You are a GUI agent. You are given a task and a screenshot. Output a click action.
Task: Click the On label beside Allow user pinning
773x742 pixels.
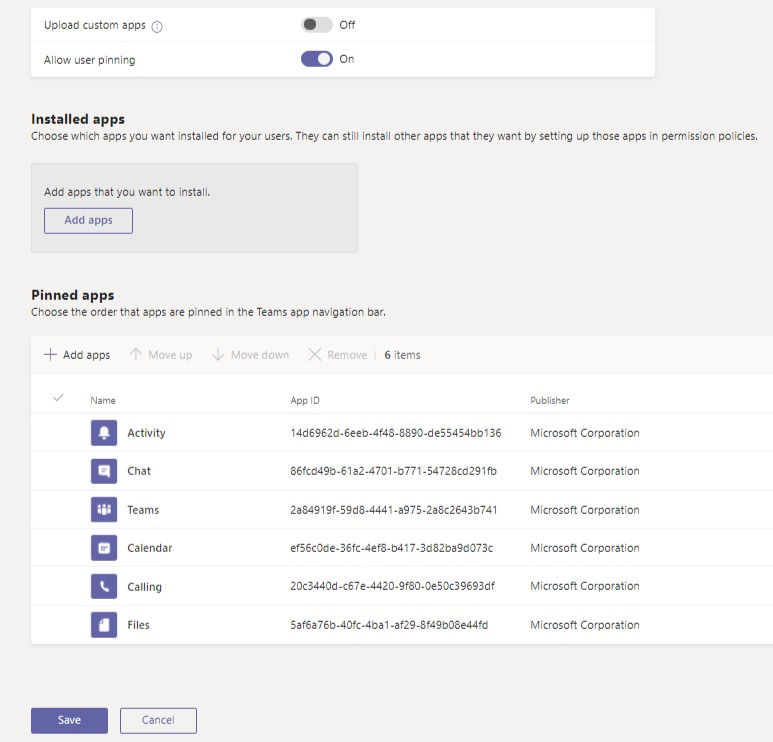347,59
